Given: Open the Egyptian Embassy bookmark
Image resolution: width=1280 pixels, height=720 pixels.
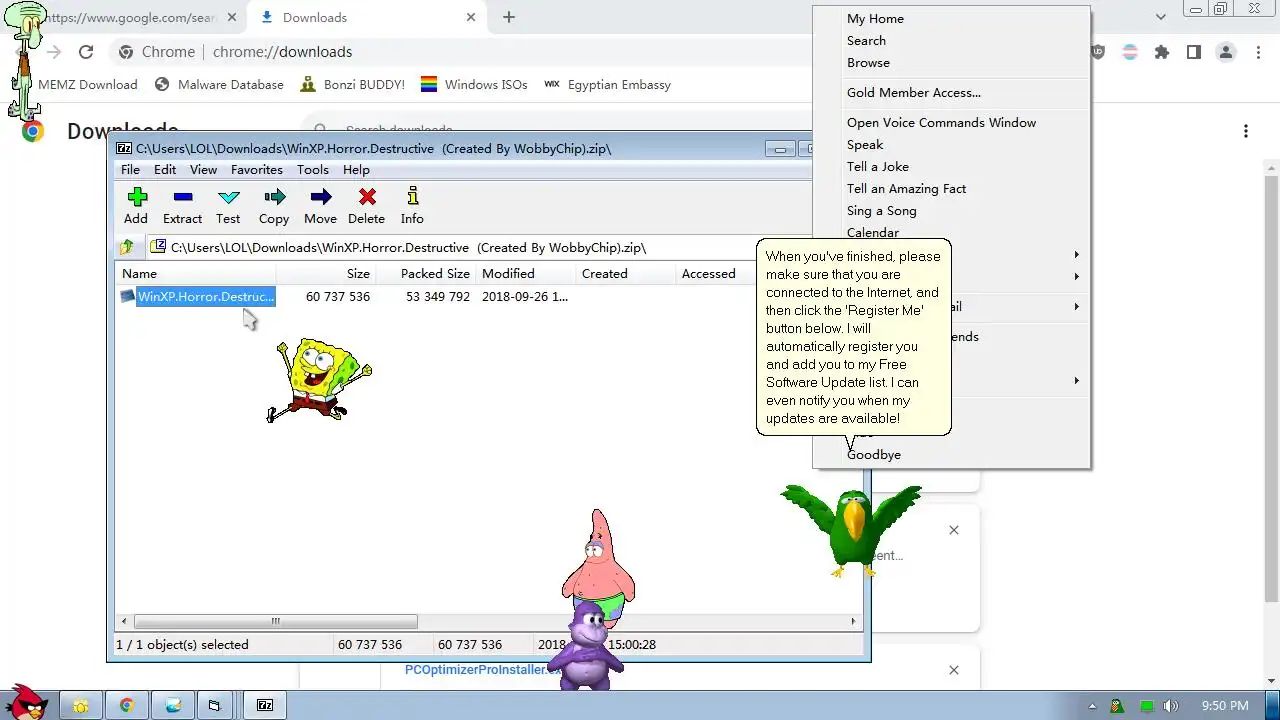Looking at the screenshot, I should pos(607,85).
